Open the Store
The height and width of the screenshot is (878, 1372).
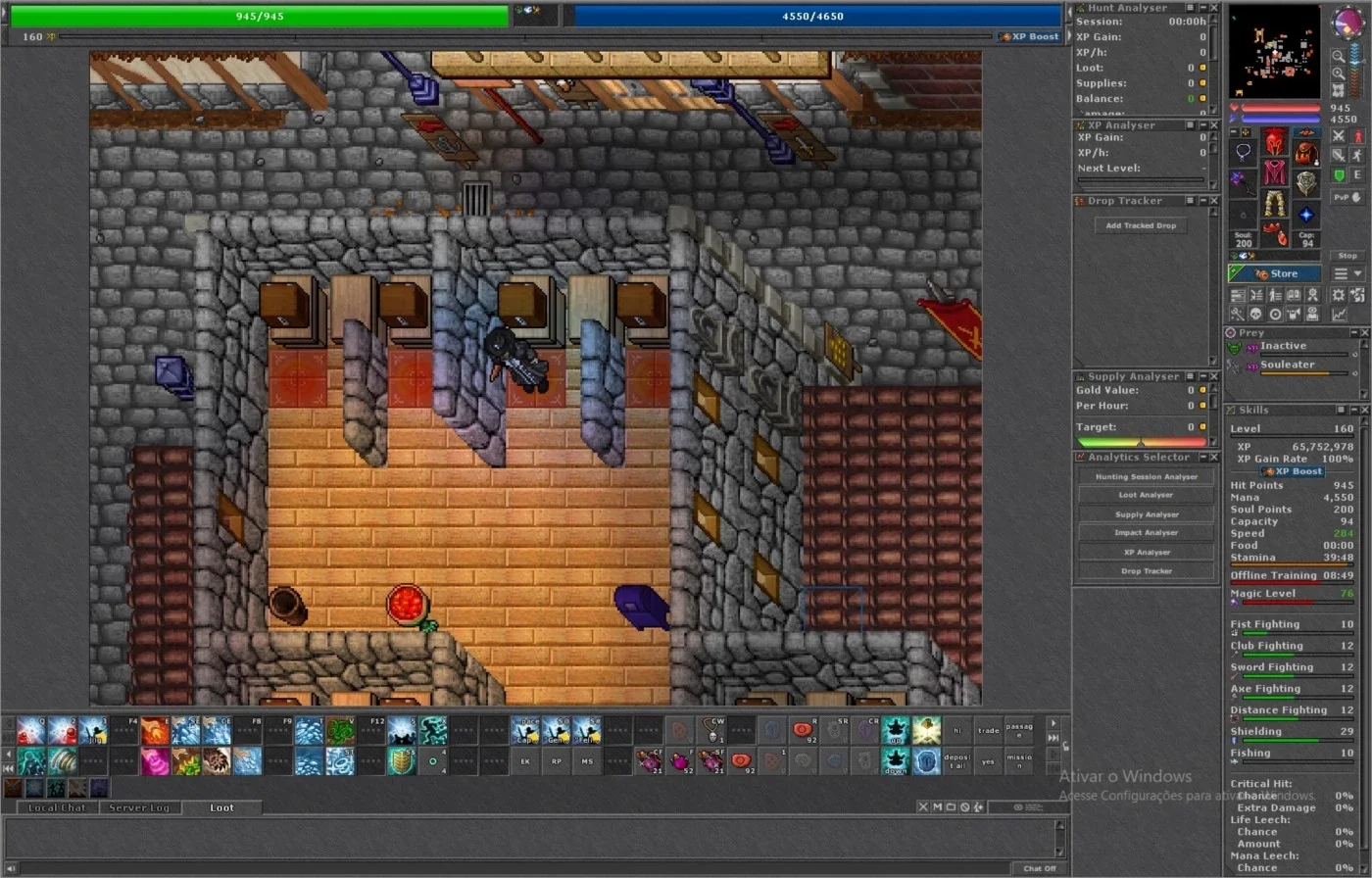tap(1275, 273)
